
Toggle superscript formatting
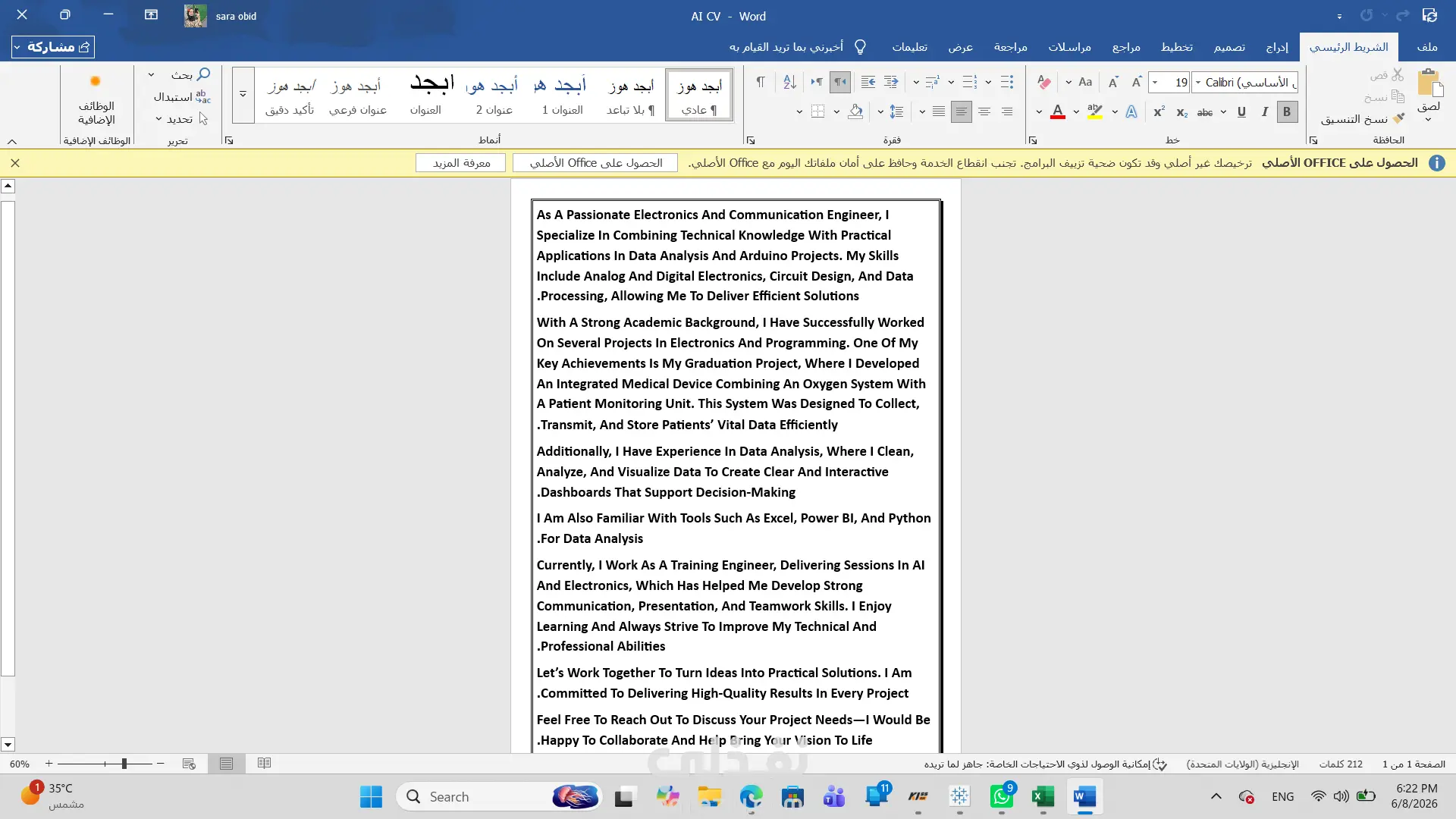[x=1159, y=112]
